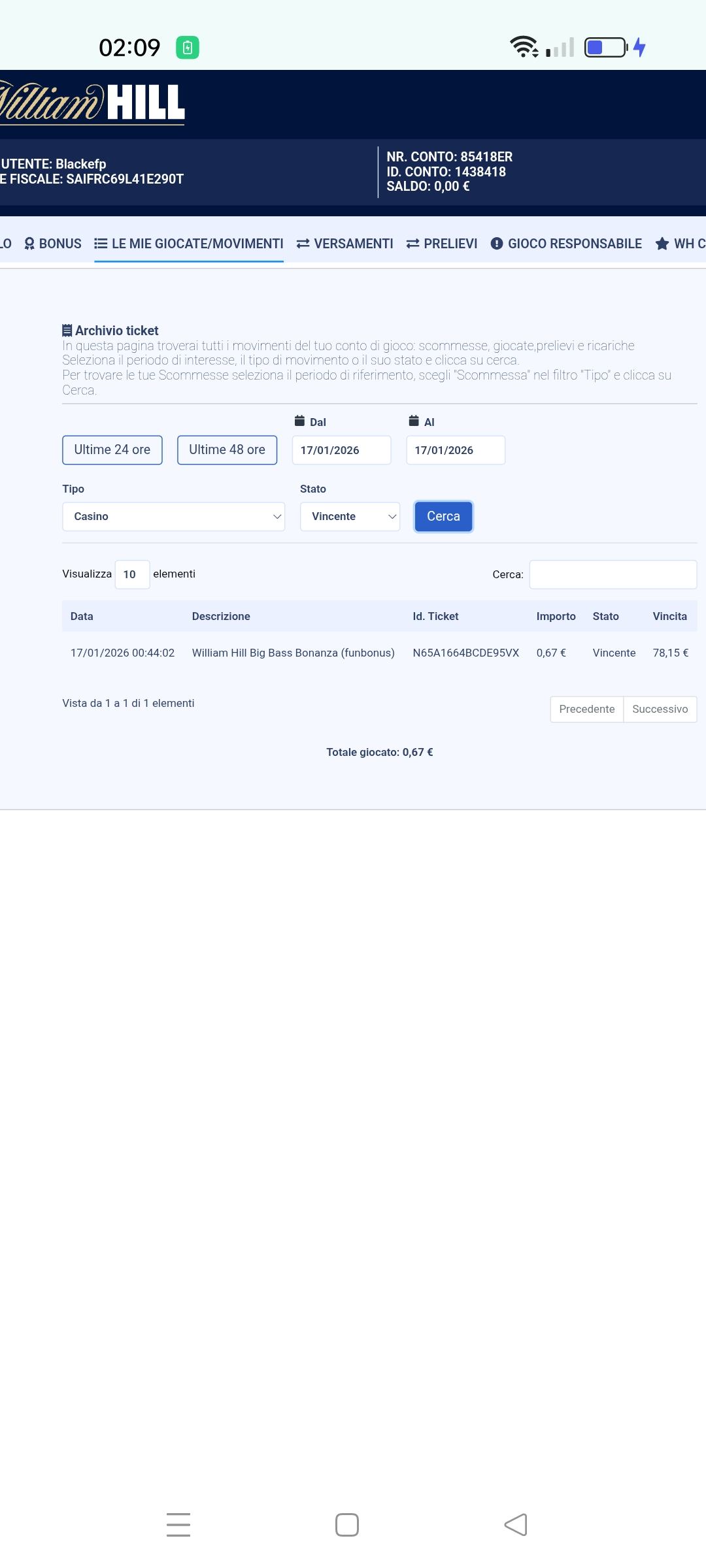Change the Visualizza elements count field

point(132,574)
